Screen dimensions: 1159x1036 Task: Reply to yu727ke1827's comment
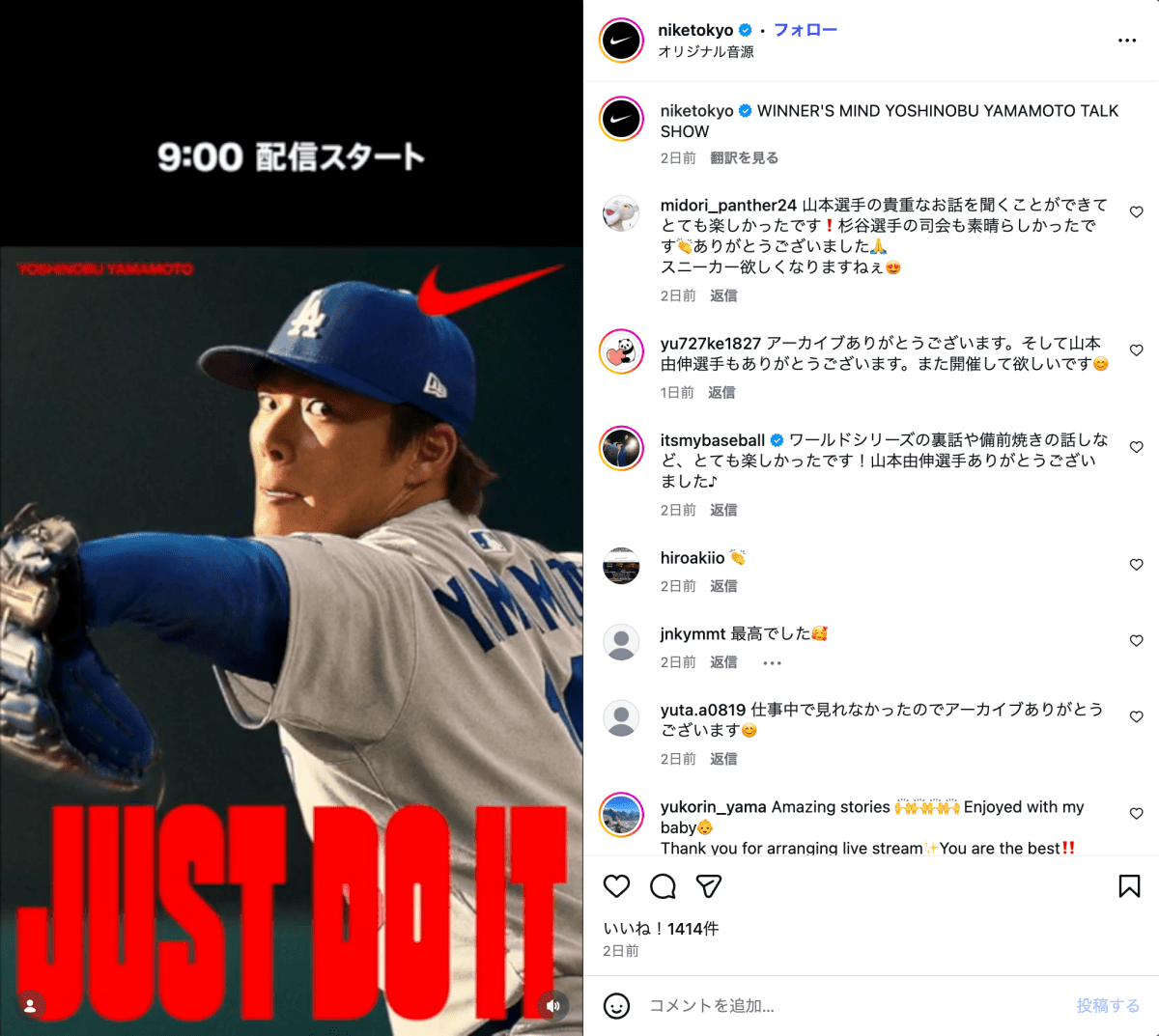[x=721, y=393]
